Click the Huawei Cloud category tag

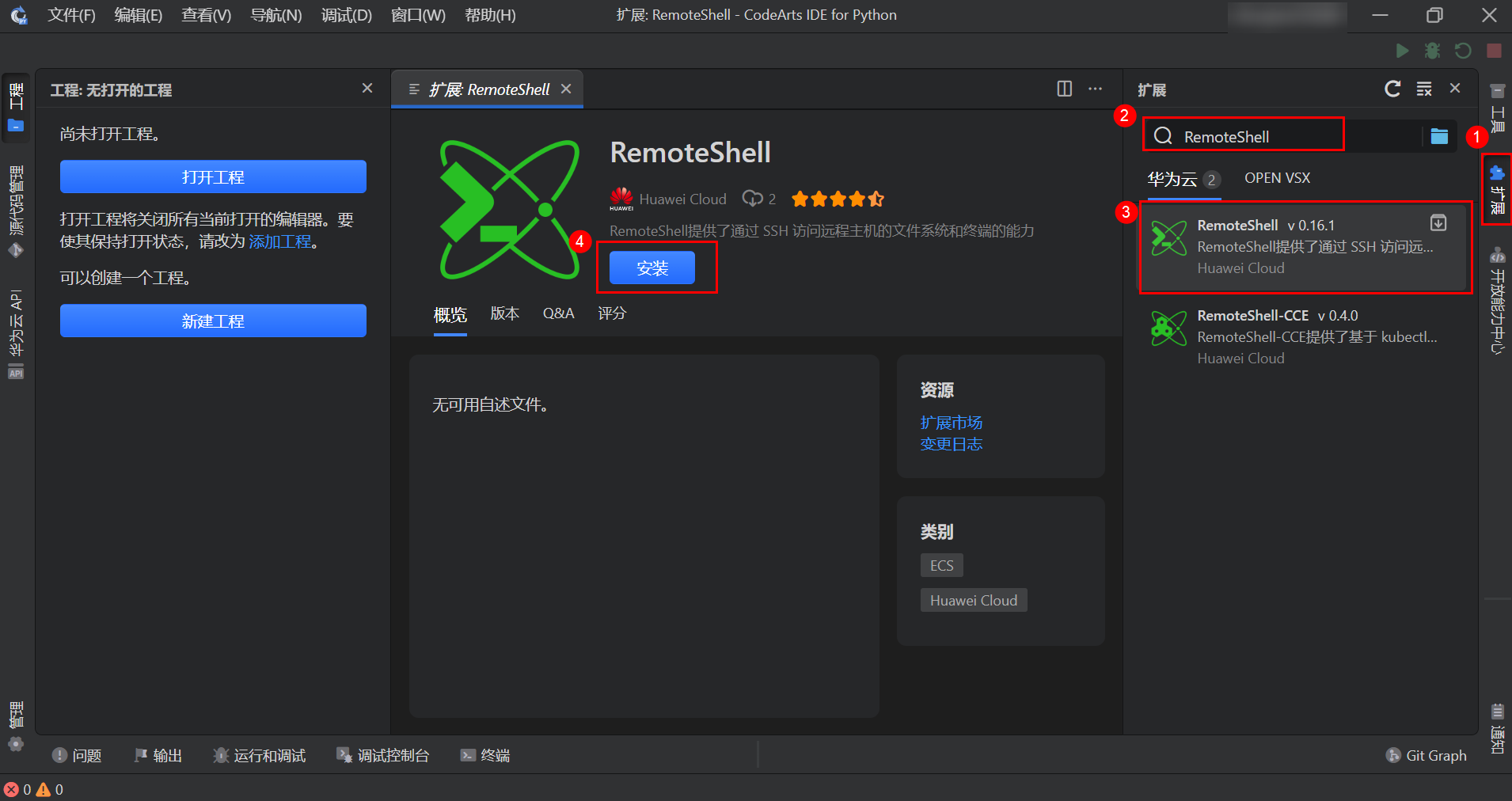(x=974, y=600)
